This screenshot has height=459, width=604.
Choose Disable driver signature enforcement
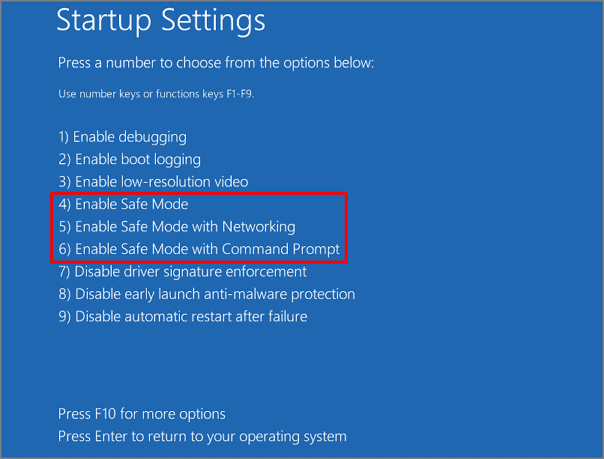tap(182, 272)
